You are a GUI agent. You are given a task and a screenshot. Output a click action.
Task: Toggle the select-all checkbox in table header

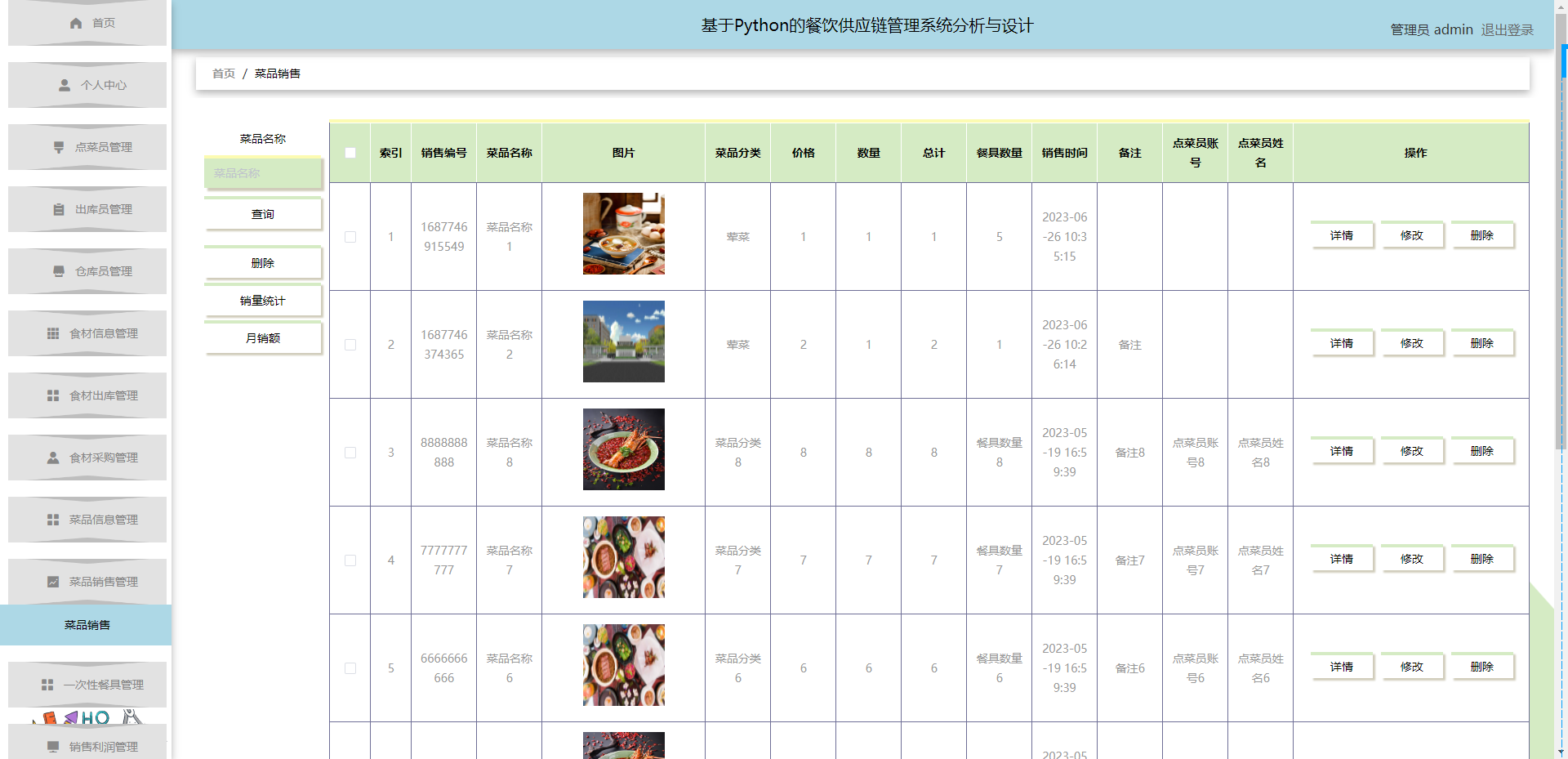point(350,153)
